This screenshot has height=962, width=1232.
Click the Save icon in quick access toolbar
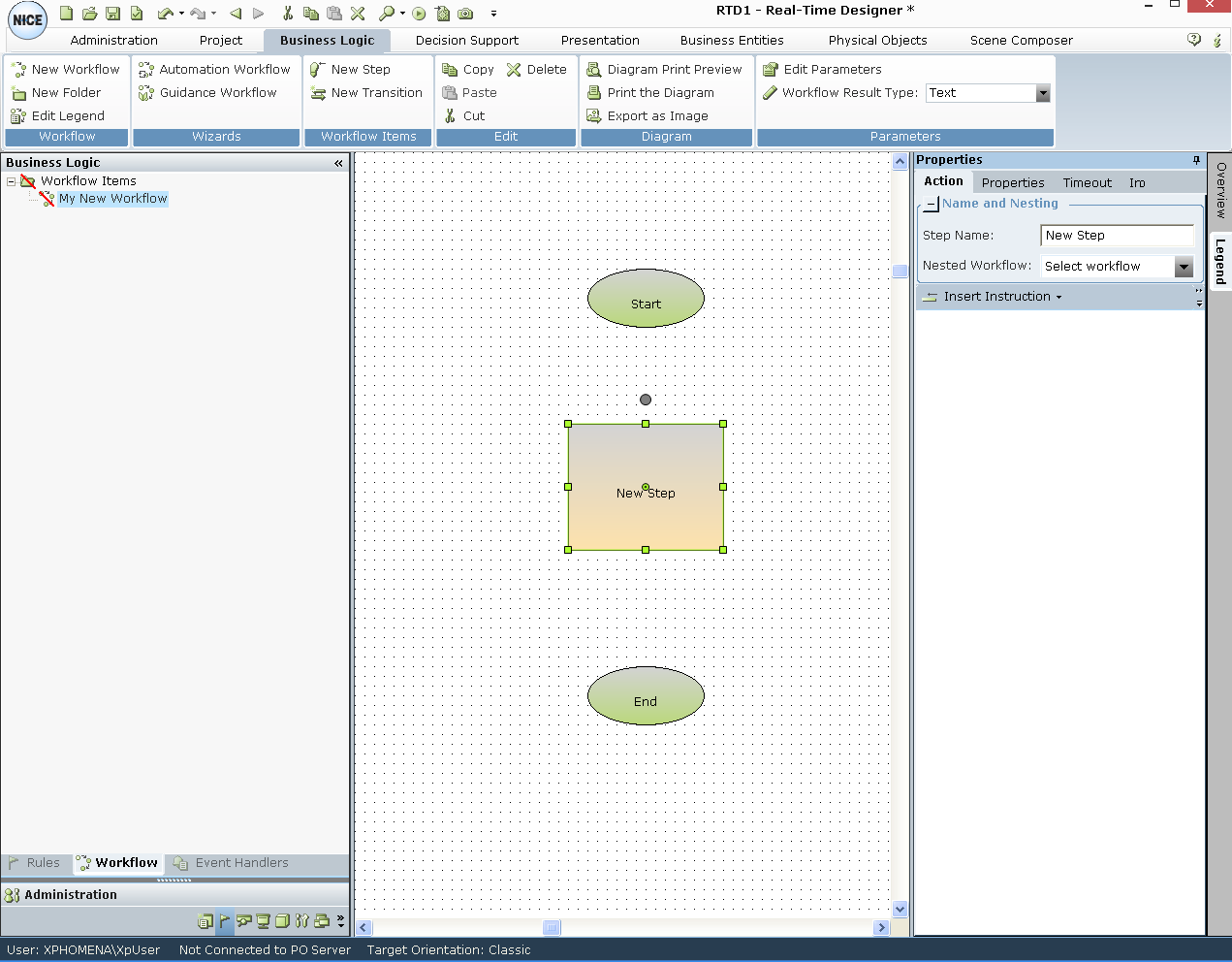112,14
